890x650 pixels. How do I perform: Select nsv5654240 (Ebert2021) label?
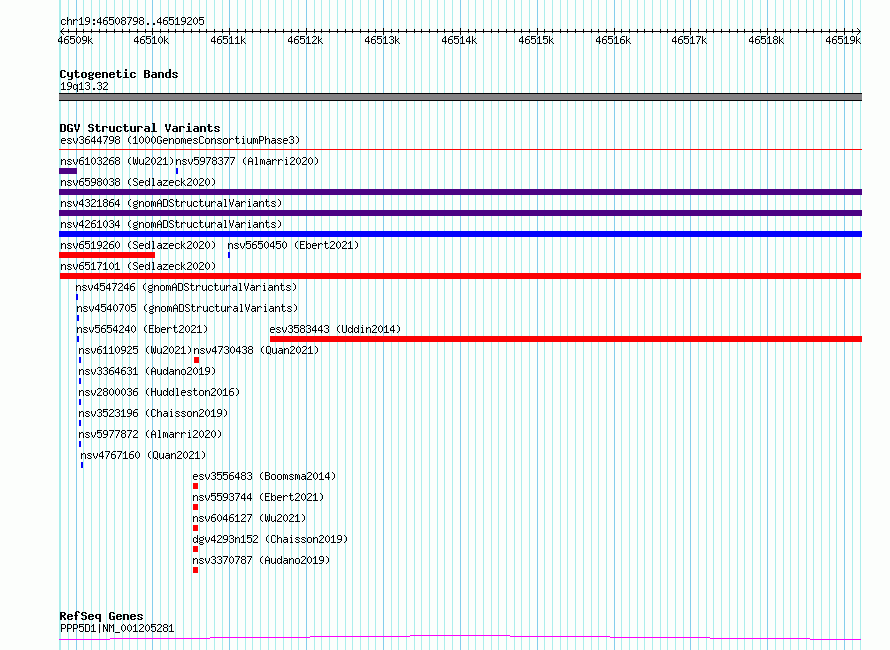(x=142, y=329)
